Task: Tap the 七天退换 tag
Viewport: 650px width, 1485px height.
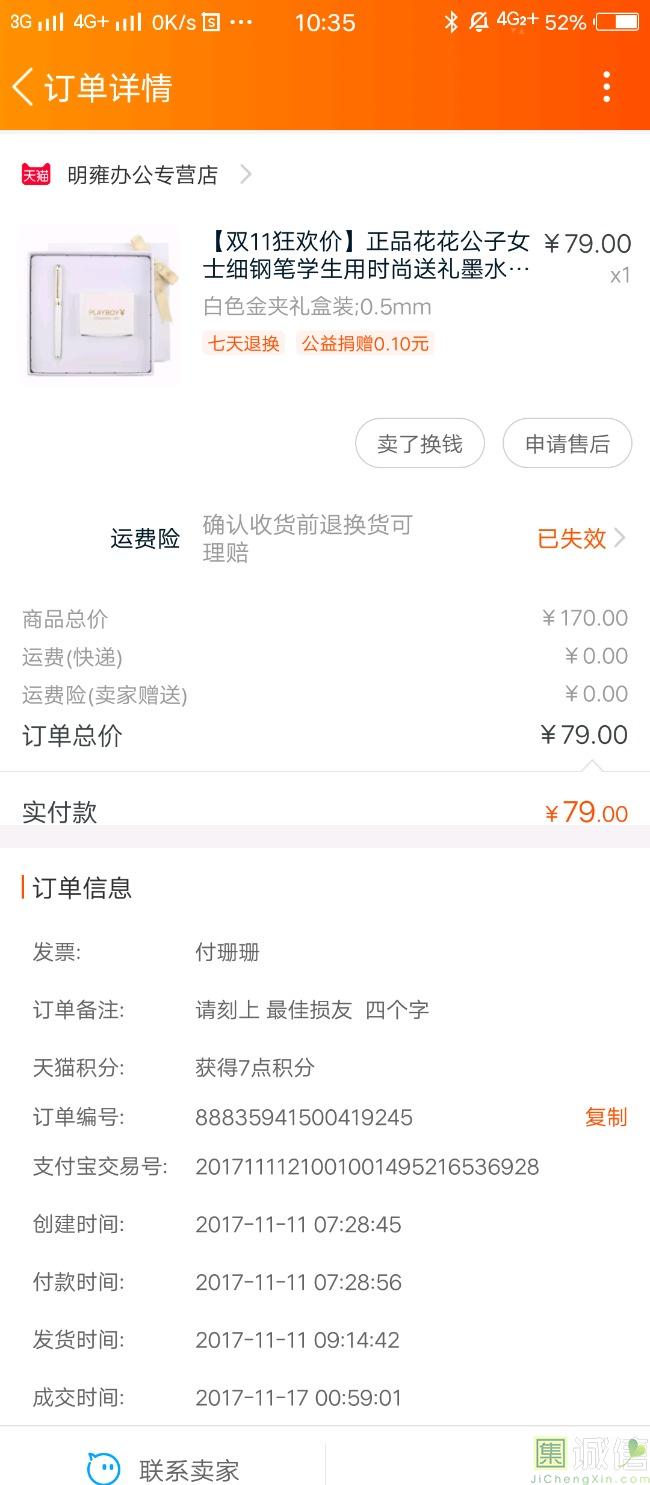Action: pos(244,343)
